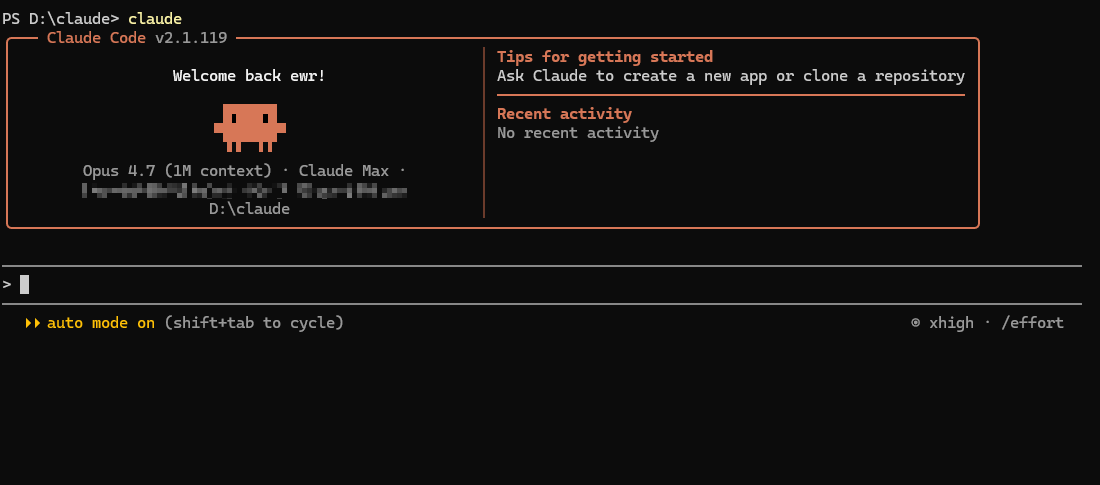Click the 'D:\claude' path under the mascot
The image size is (1100, 485).
249,209
